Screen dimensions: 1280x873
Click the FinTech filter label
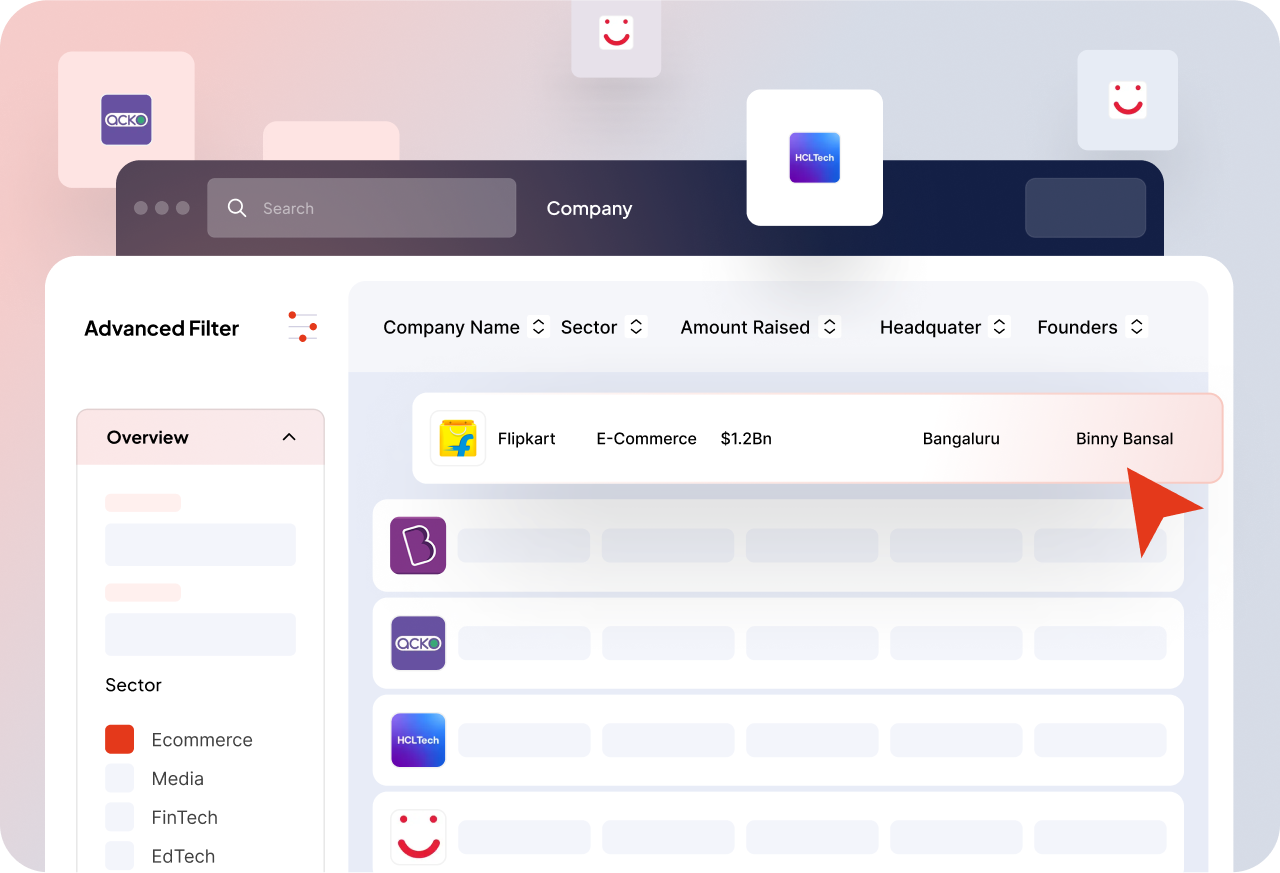click(185, 818)
